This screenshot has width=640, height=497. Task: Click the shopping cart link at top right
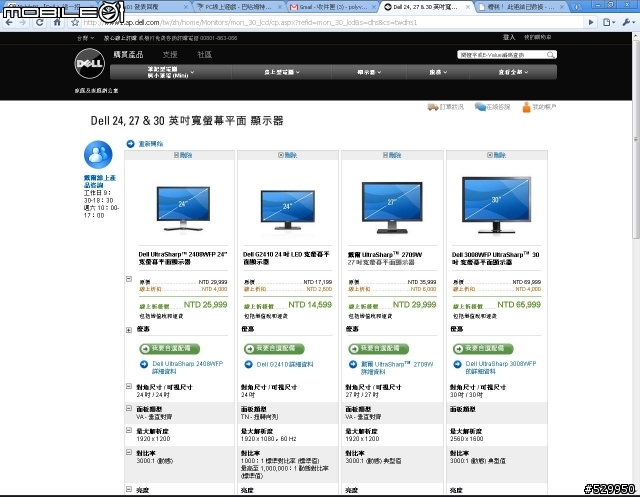click(538, 37)
